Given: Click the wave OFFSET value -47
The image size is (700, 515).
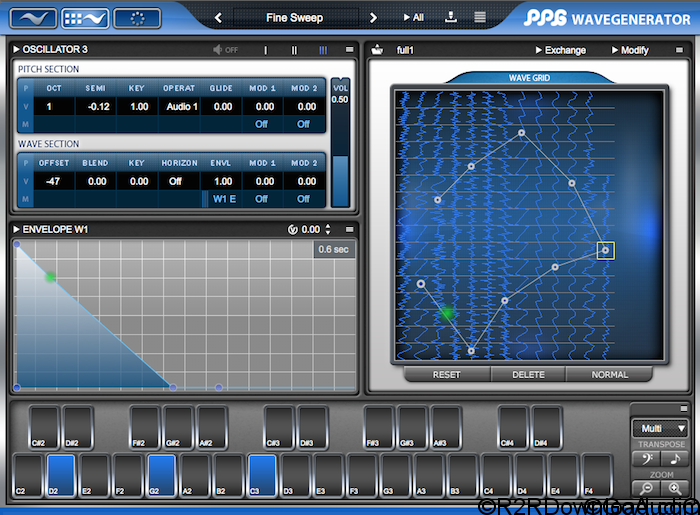Looking at the screenshot, I should point(54,182).
